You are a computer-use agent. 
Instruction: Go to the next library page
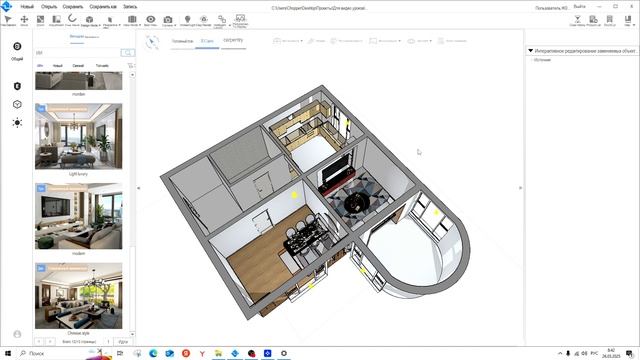click(50, 341)
